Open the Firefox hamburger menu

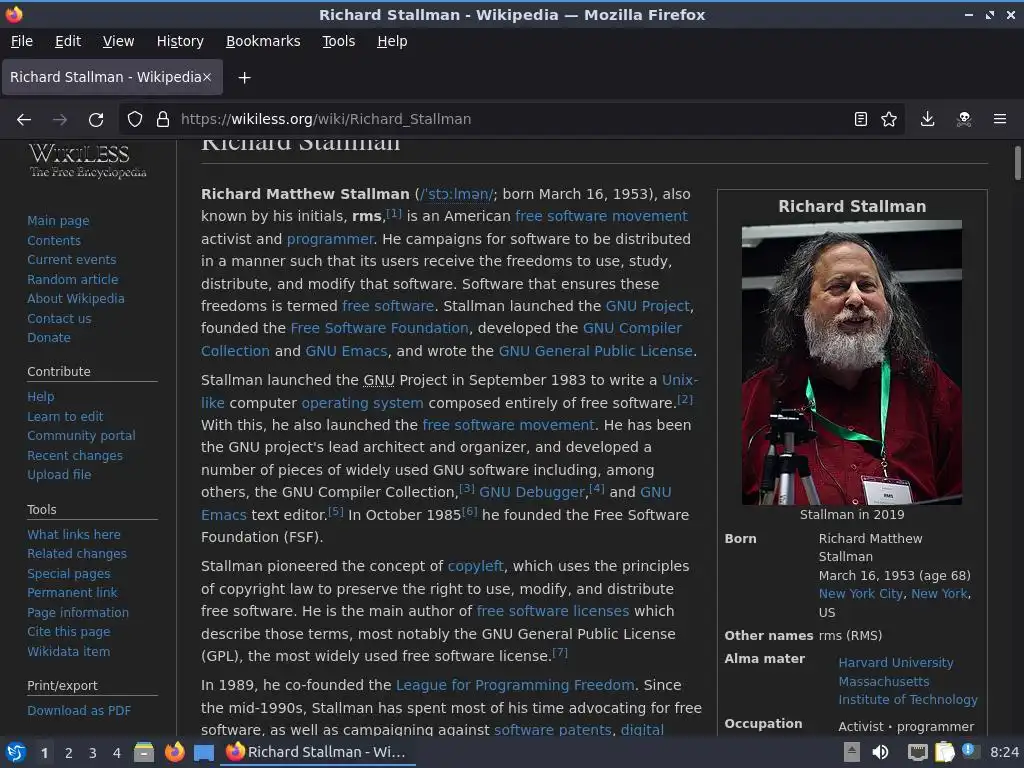(x=1000, y=119)
